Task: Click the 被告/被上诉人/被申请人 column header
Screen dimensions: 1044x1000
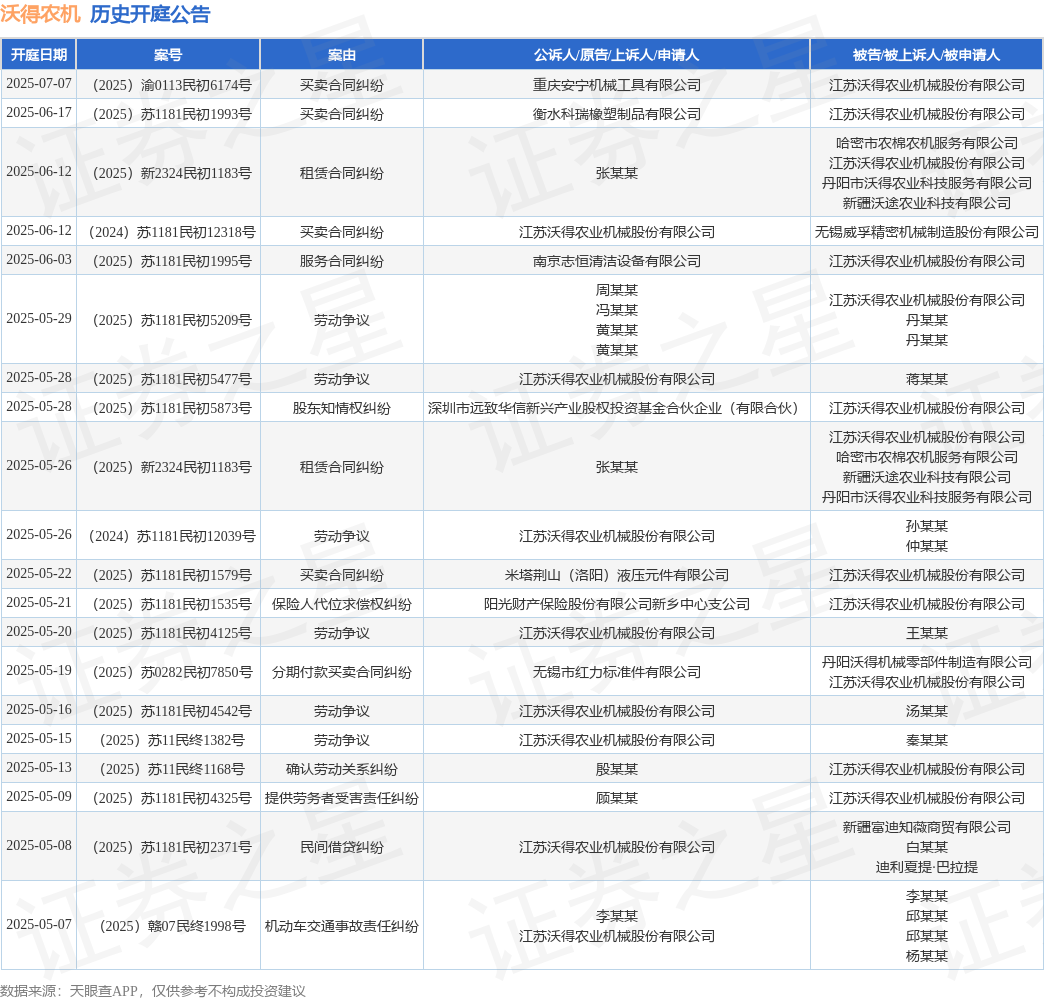Action: tap(926, 55)
